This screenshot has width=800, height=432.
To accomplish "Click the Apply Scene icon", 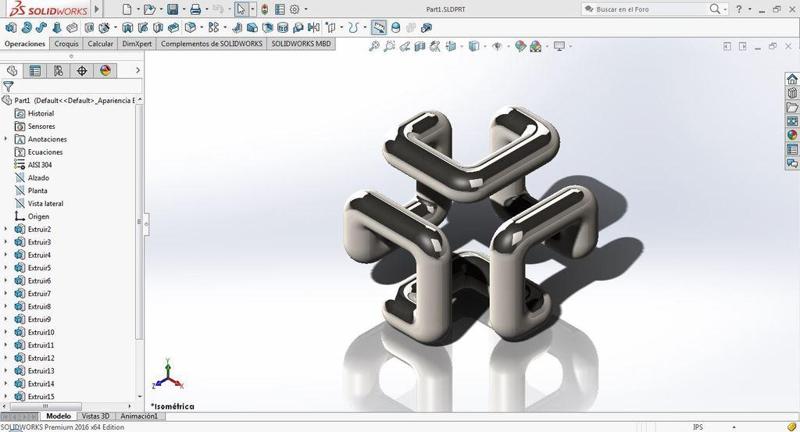I will [x=536, y=46].
